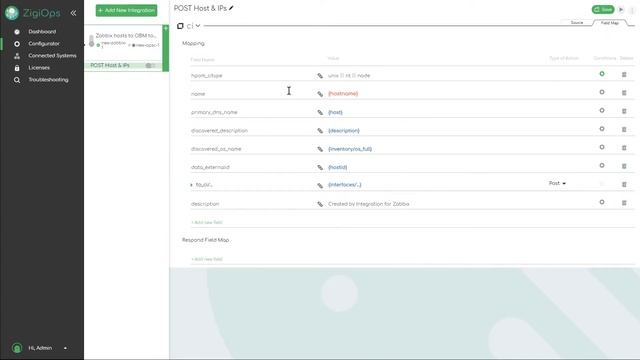The height and width of the screenshot is (360, 640).
Task: Add a new action with green plus
Action: (166, 28)
